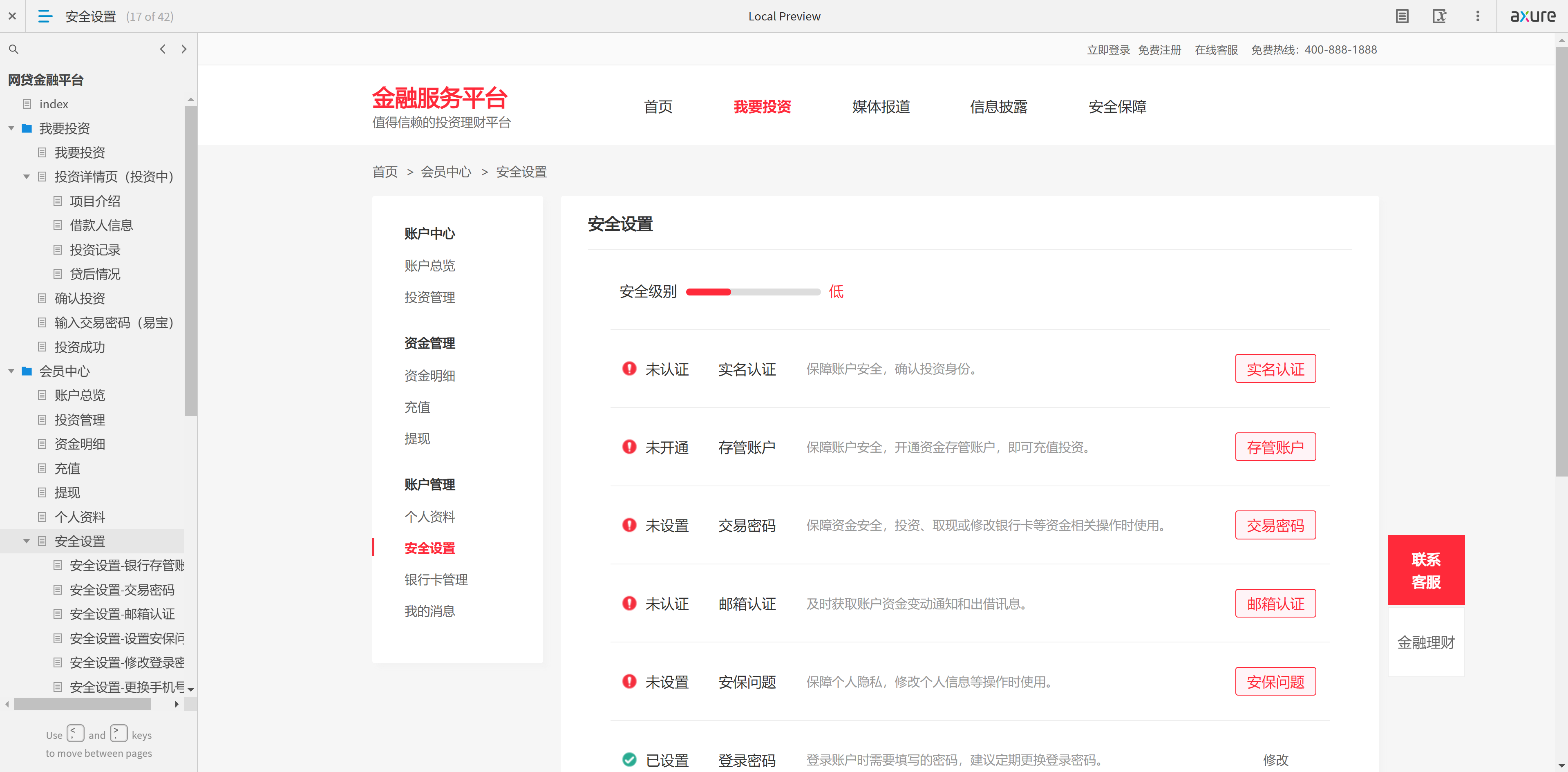Collapse the 安全设置 tree node

click(x=26, y=541)
